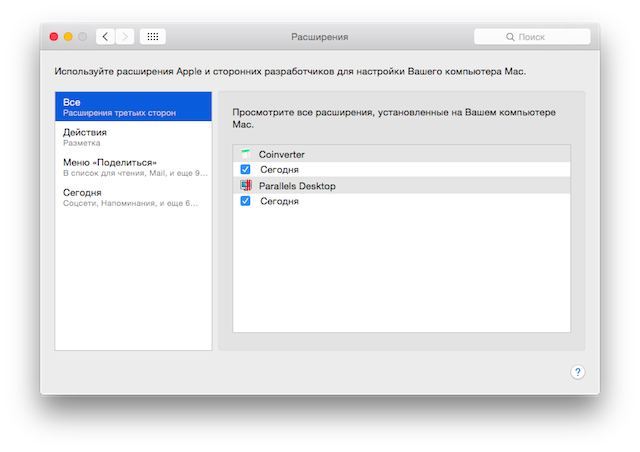Click the Разметка subtitle
This screenshot has width=640, height=452.
(x=82, y=143)
